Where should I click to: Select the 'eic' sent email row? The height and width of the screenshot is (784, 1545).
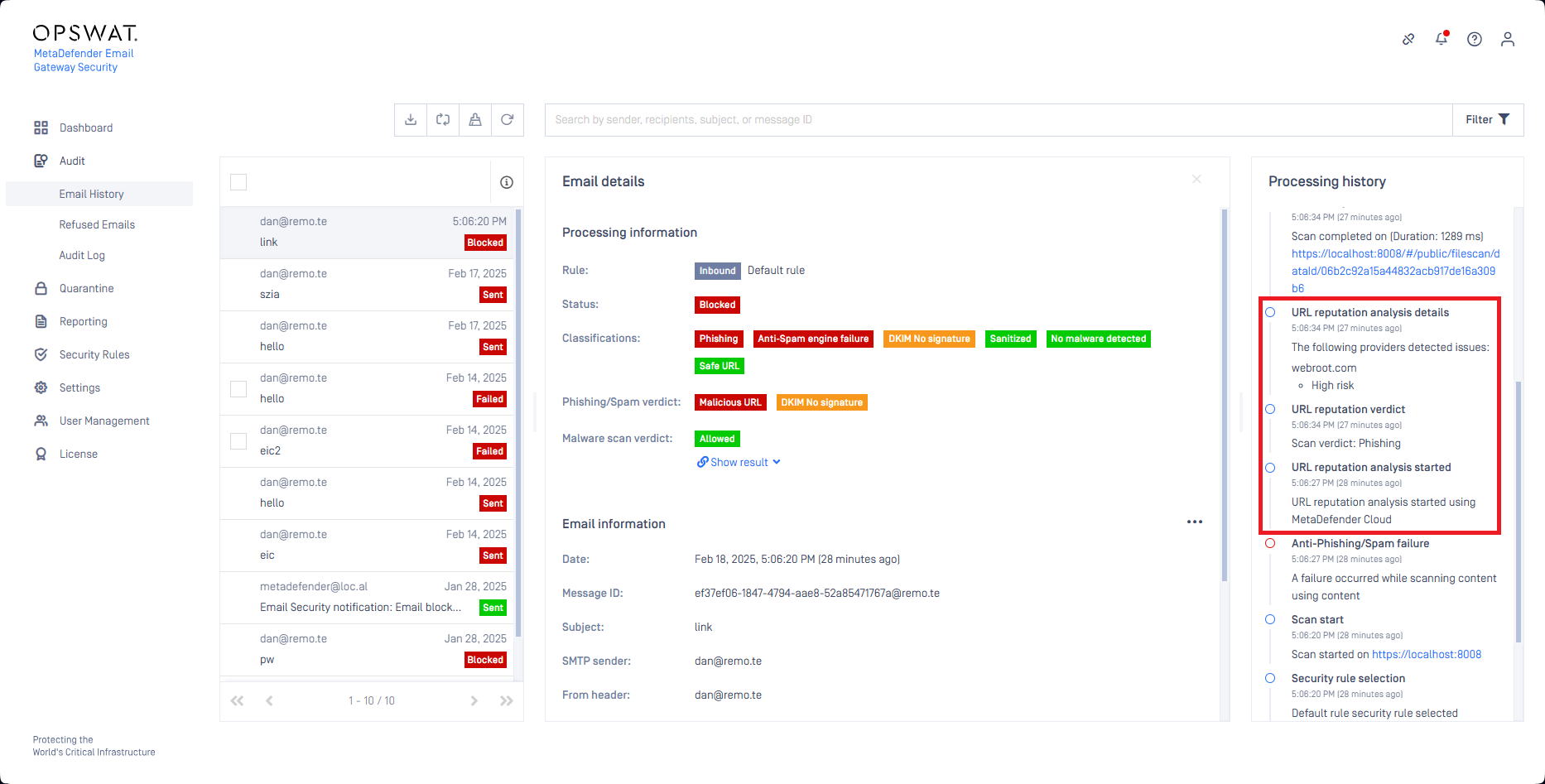368,546
